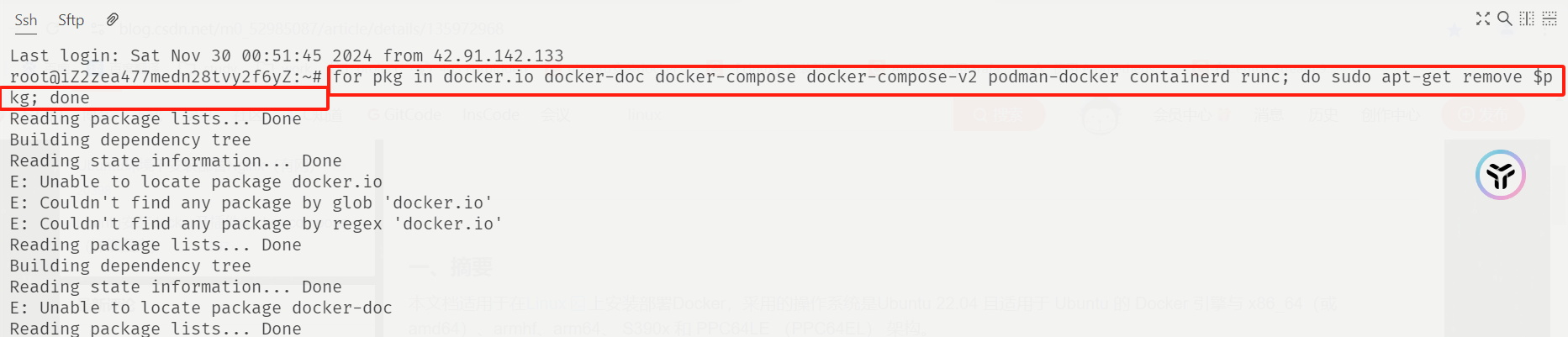Split the terminal horizontally
The height and width of the screenshot is (337, 1568).
(x=1550, y=18)
